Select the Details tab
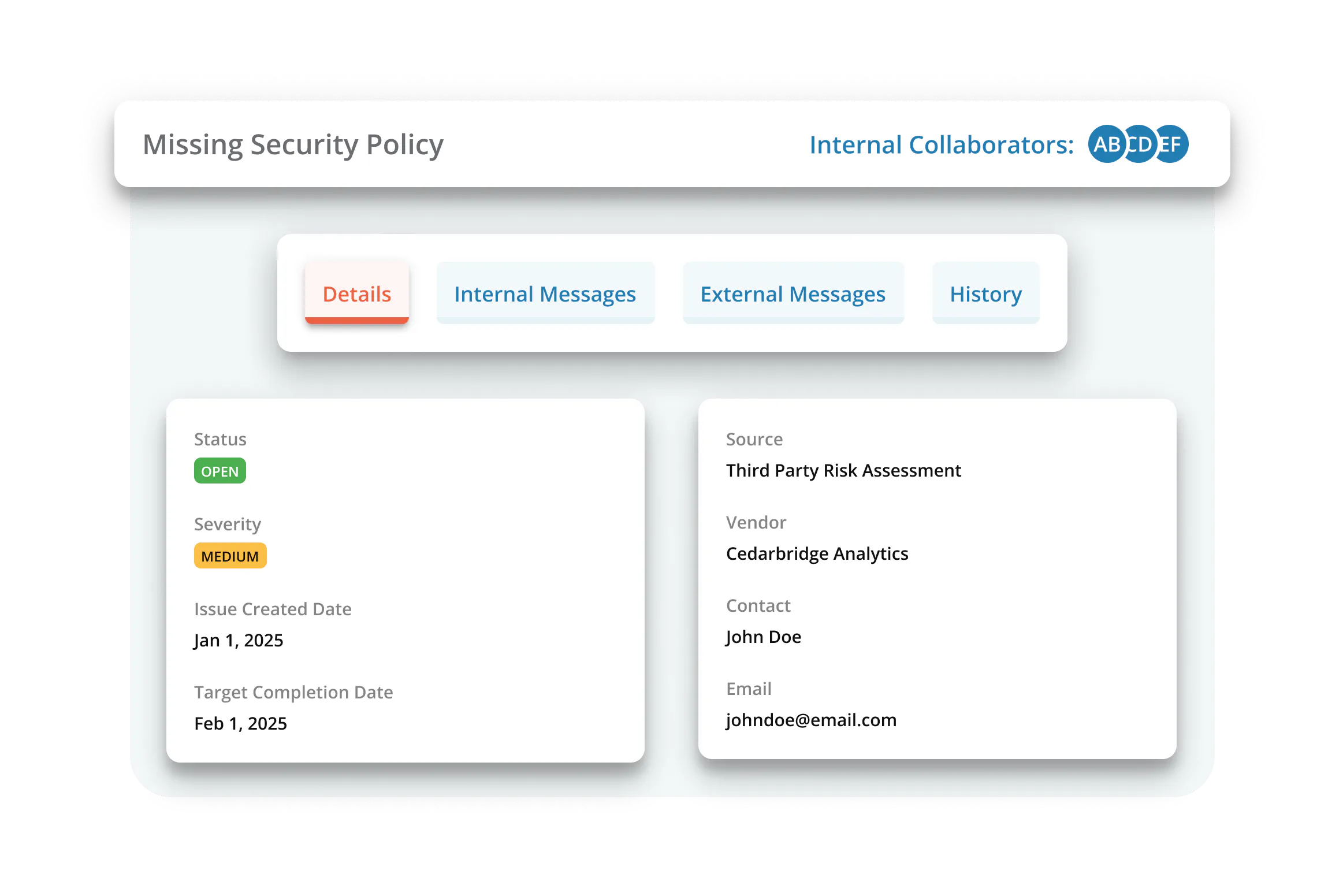Image resolution: width=1343 pixels, height=896 pixels. click(357, 293)
